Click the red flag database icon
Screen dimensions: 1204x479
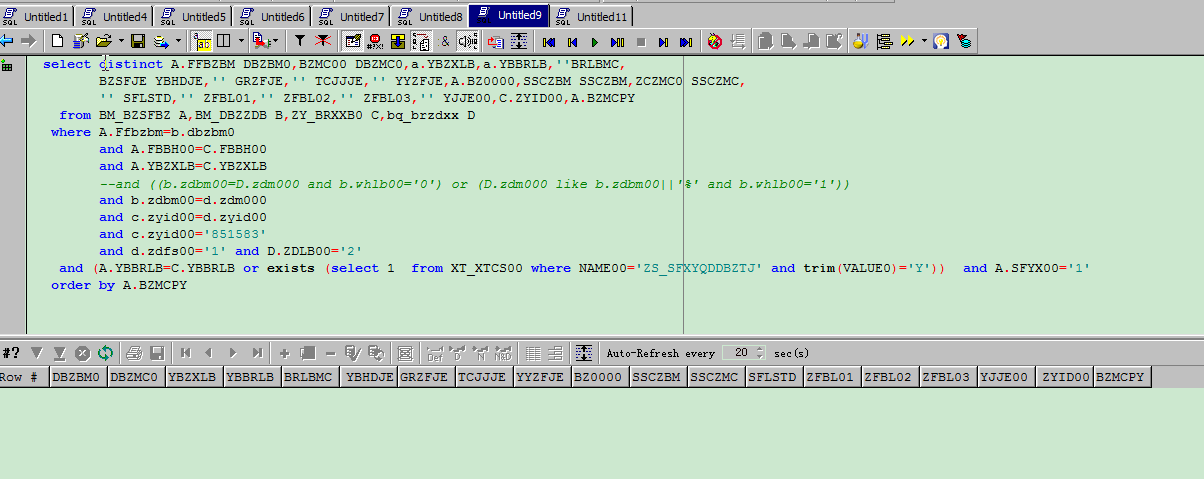pyautogui.click(x=964, y=41)
